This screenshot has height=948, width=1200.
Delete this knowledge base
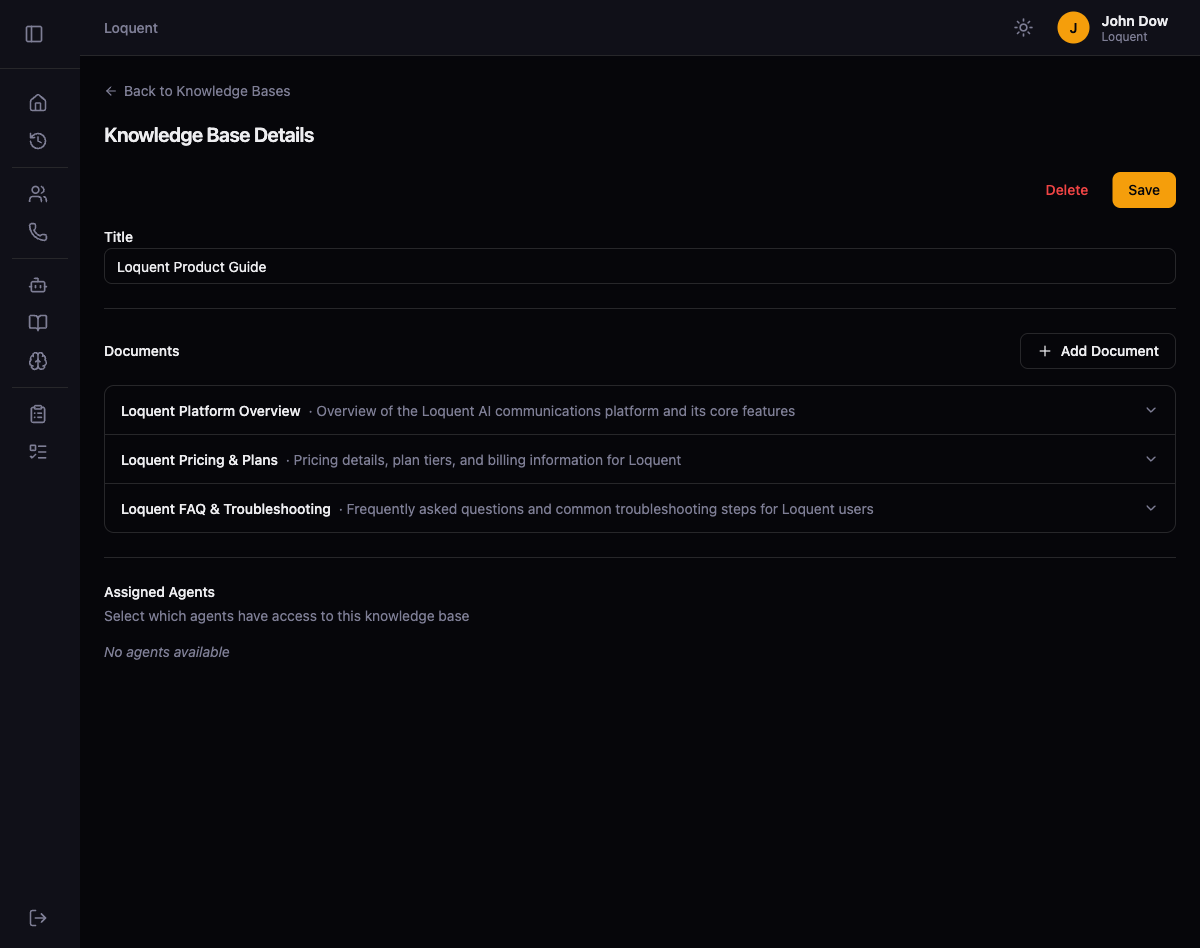[1066, 190]
